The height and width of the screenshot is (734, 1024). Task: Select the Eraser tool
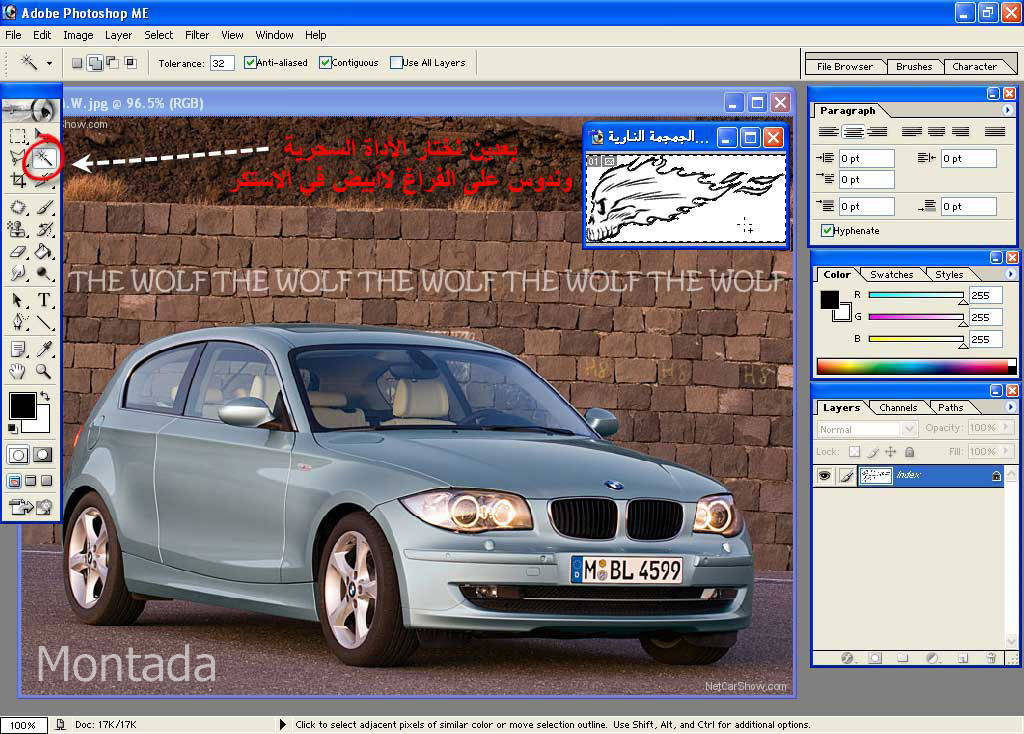coord(18,251)
